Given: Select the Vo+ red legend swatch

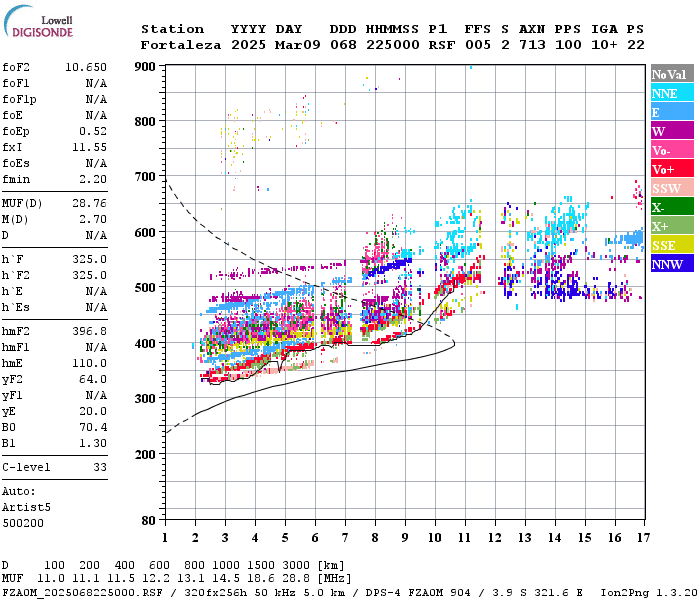Looking at the screenshot, I should (x=672, y=169).
